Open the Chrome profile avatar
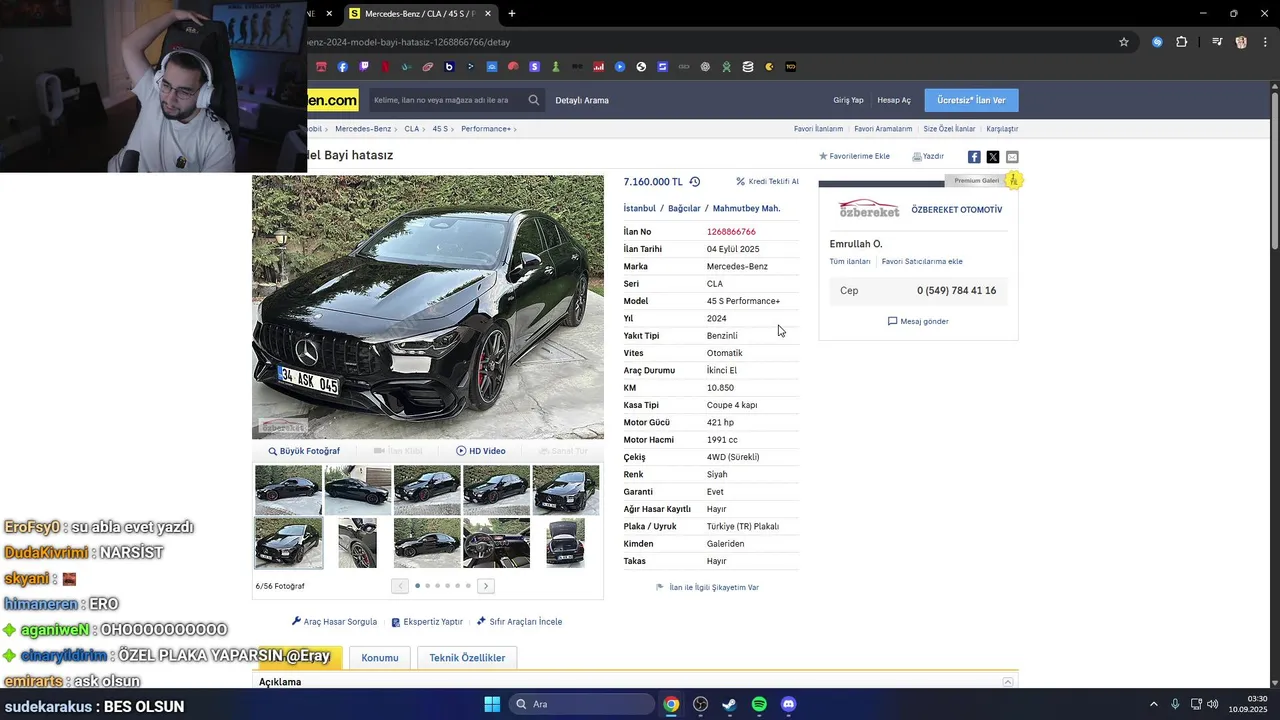The width and height of the screenshot is (1280, 720). 1241,42
